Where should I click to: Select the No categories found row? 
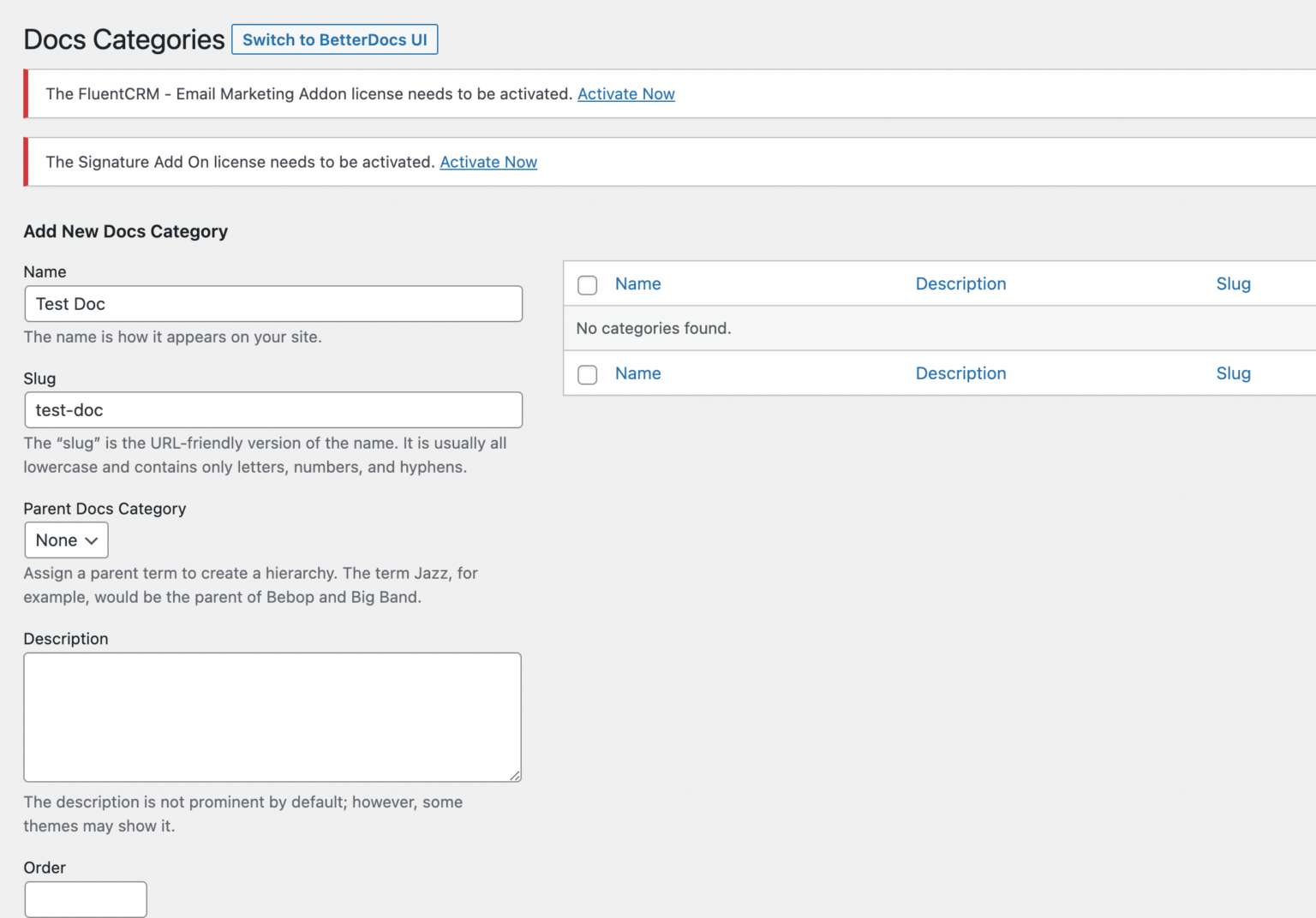tap(654, 329)
